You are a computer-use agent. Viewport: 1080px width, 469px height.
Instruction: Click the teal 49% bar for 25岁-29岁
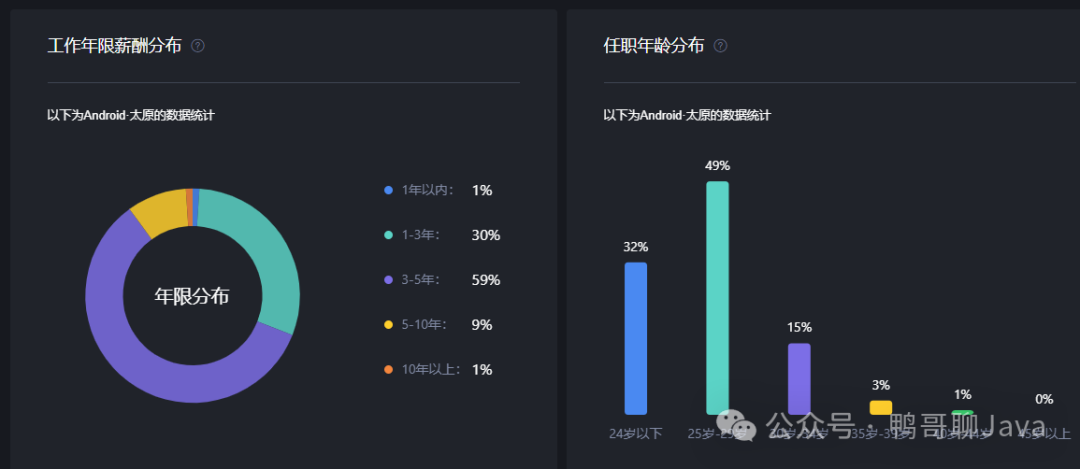point(717,298)
